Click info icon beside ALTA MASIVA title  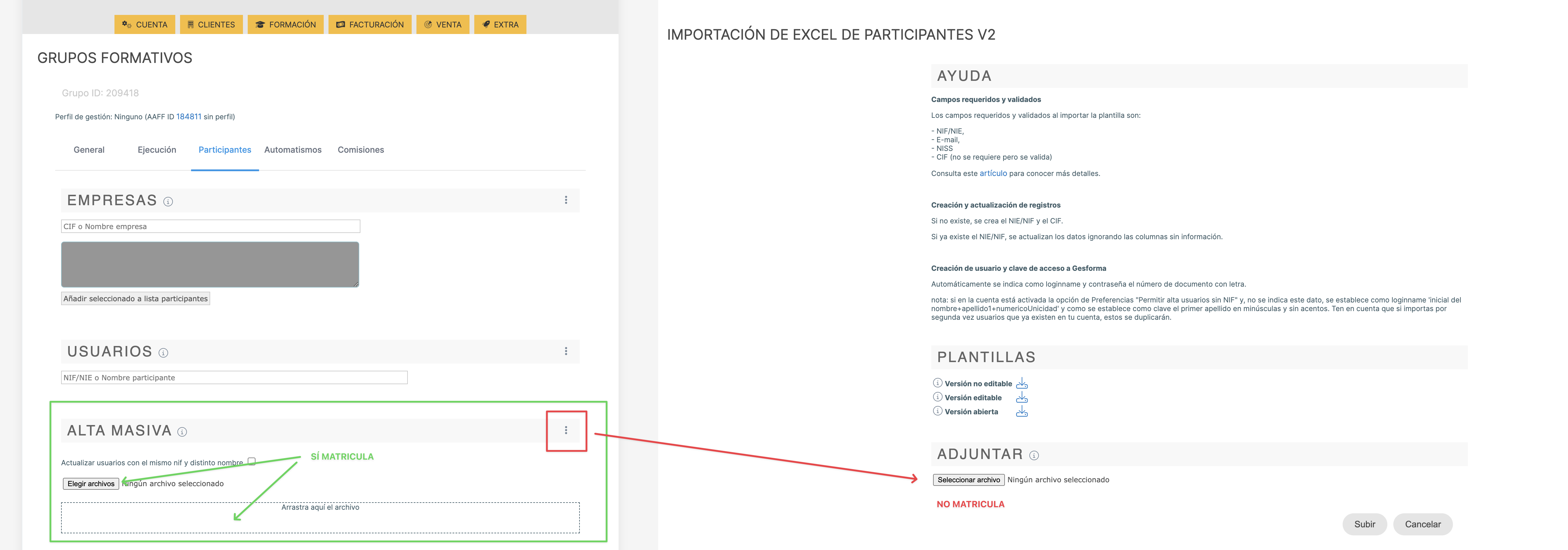pos(182,432)
